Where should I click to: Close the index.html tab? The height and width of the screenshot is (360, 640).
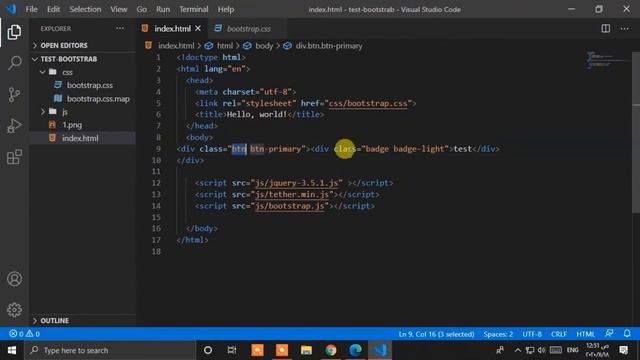(x=198, y=29)
